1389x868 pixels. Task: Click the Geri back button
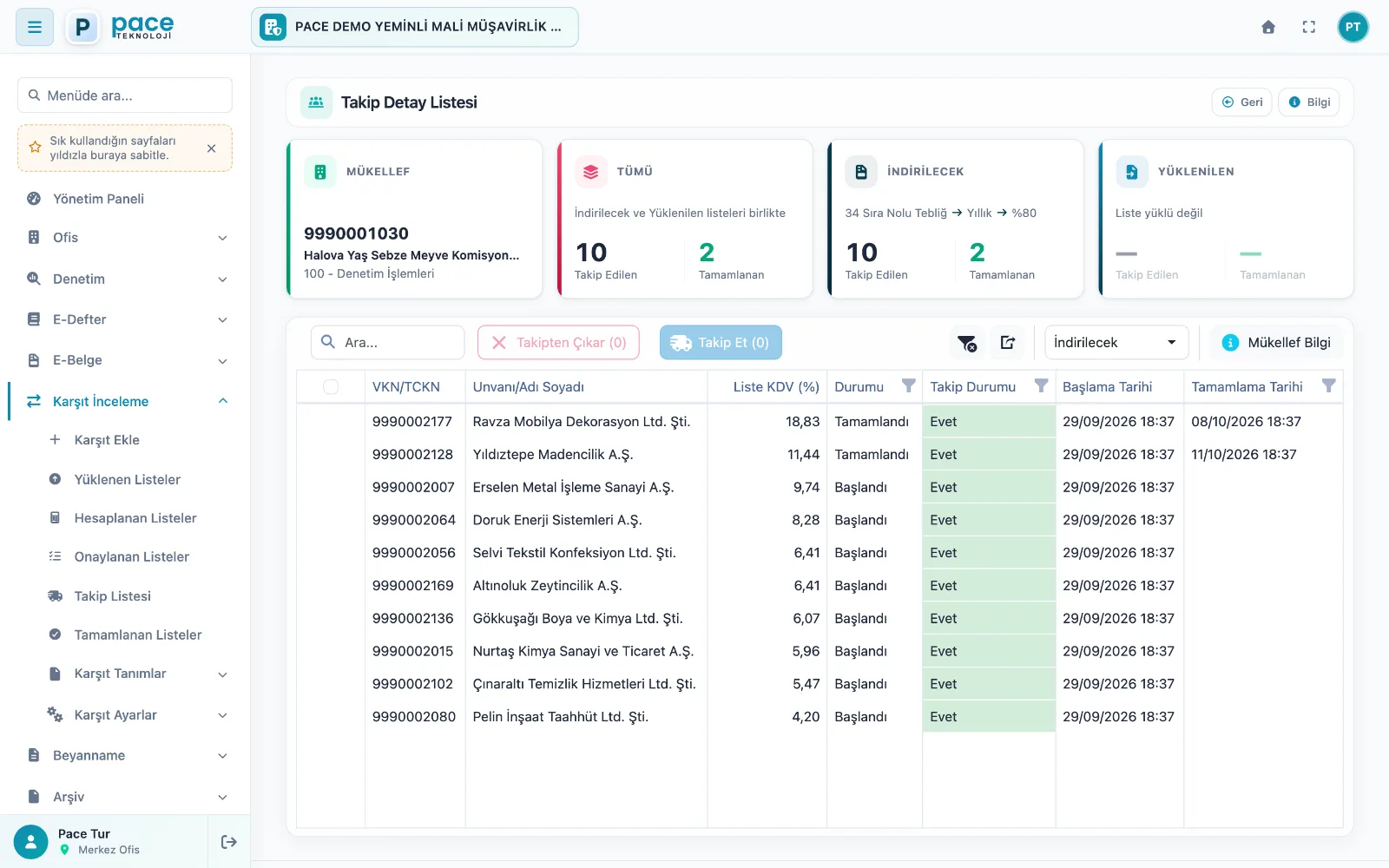[x=1242, y=102]
